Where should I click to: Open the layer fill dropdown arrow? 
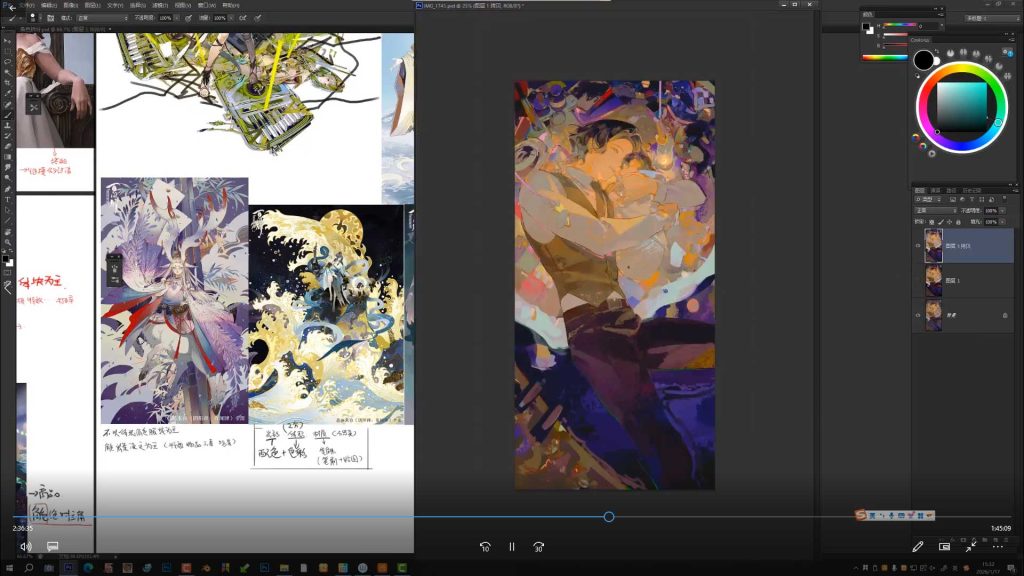pyautogui.click(x=1002, y=222)
